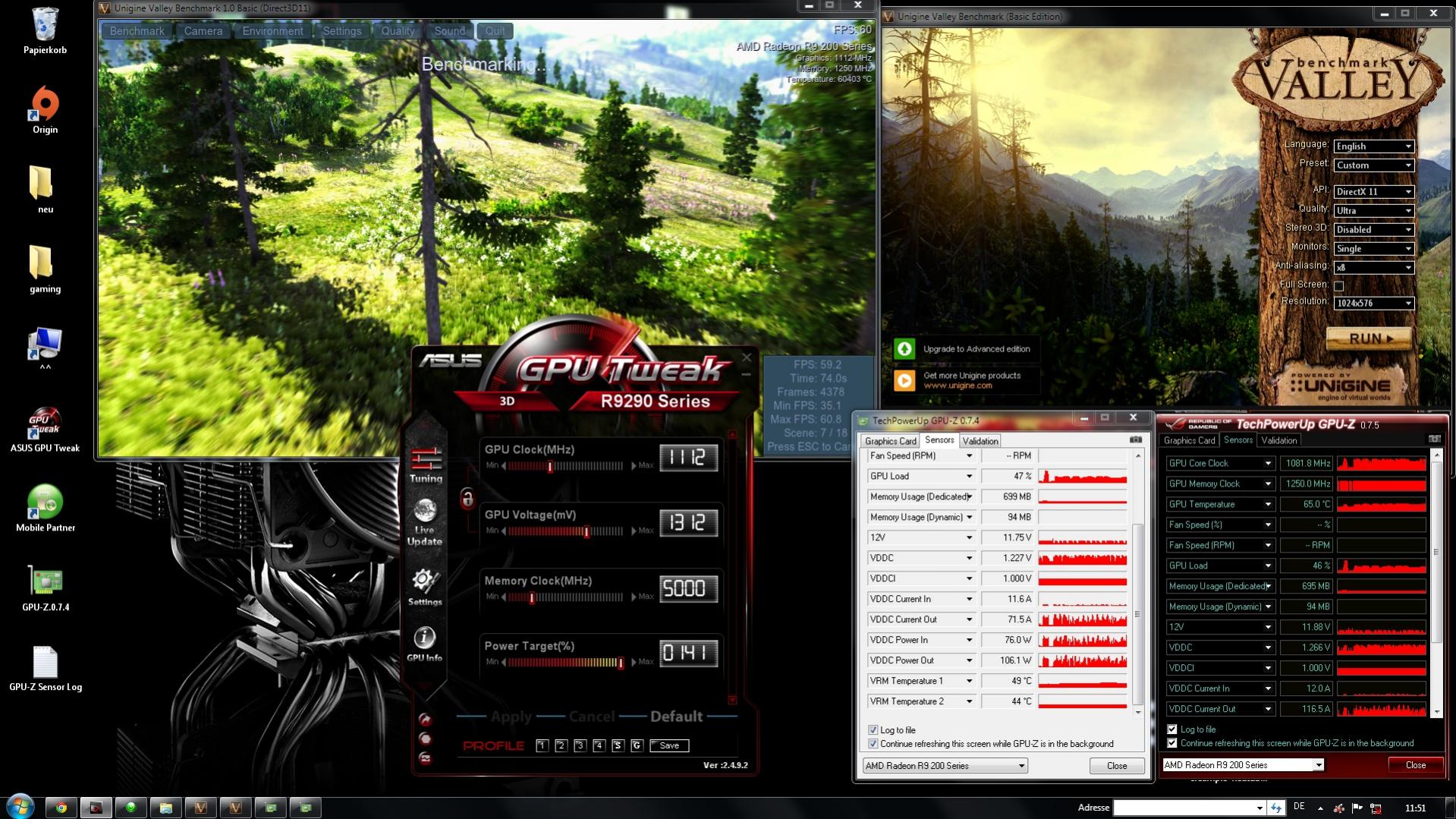Click Default in GPU Tweak
Screen dimensions: 1456x819
[x=676, y=717]
